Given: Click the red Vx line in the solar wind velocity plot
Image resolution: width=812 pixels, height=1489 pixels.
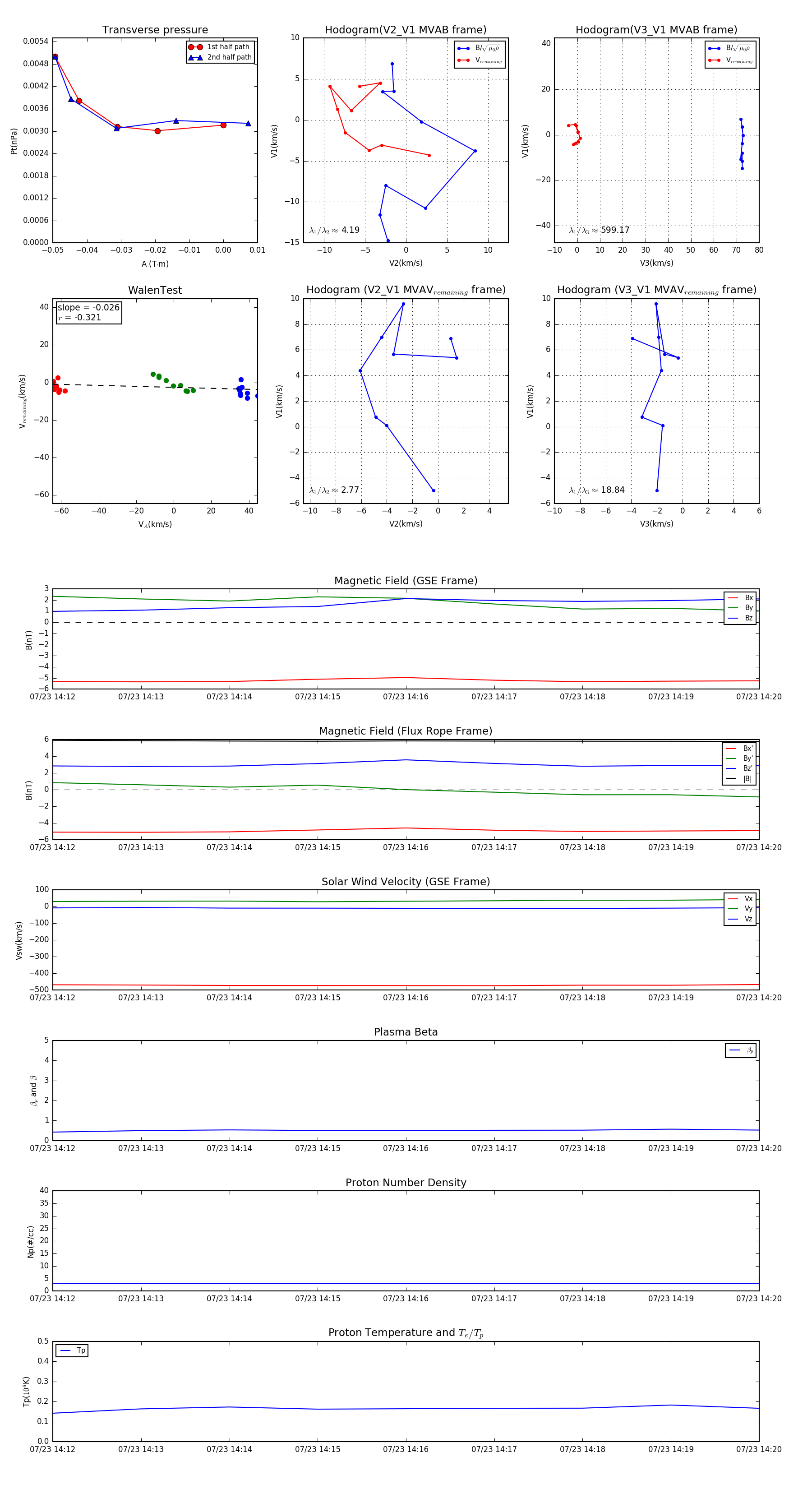Looking at the screenshot, I should point(406,985).
